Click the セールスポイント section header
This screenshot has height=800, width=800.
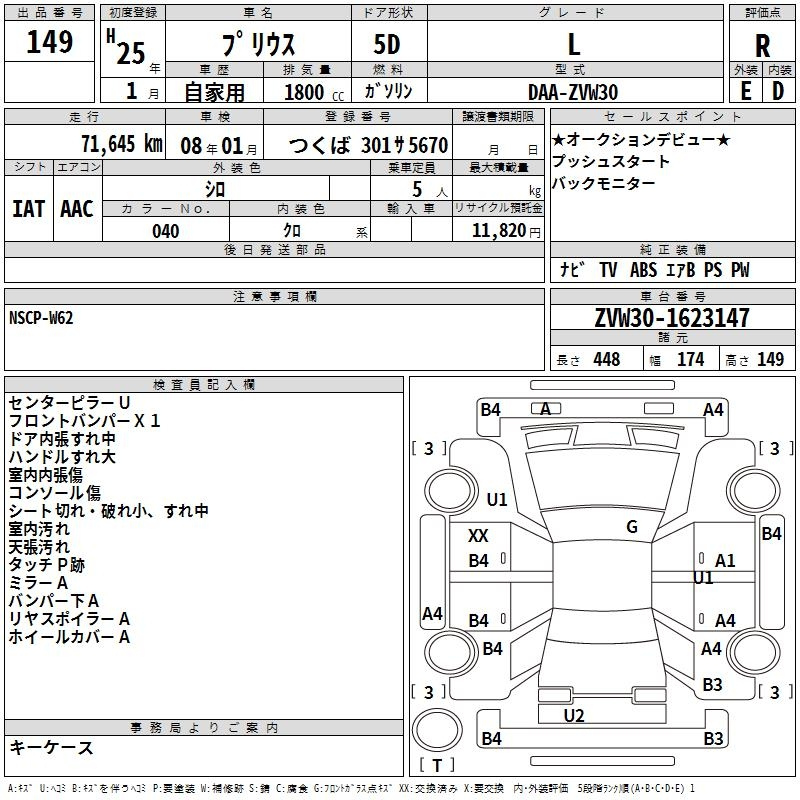tap(672, 116)
